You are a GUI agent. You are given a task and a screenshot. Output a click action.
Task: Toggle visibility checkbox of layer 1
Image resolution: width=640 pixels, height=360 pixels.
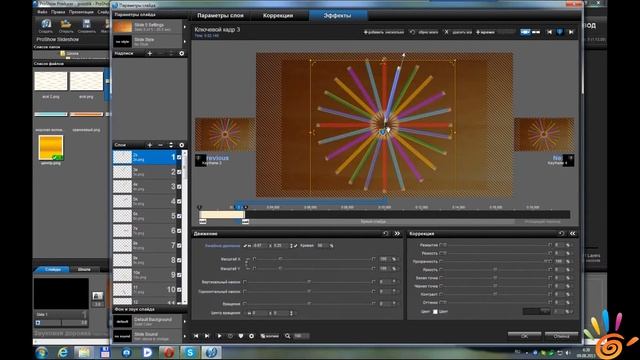tap(179, 157)
